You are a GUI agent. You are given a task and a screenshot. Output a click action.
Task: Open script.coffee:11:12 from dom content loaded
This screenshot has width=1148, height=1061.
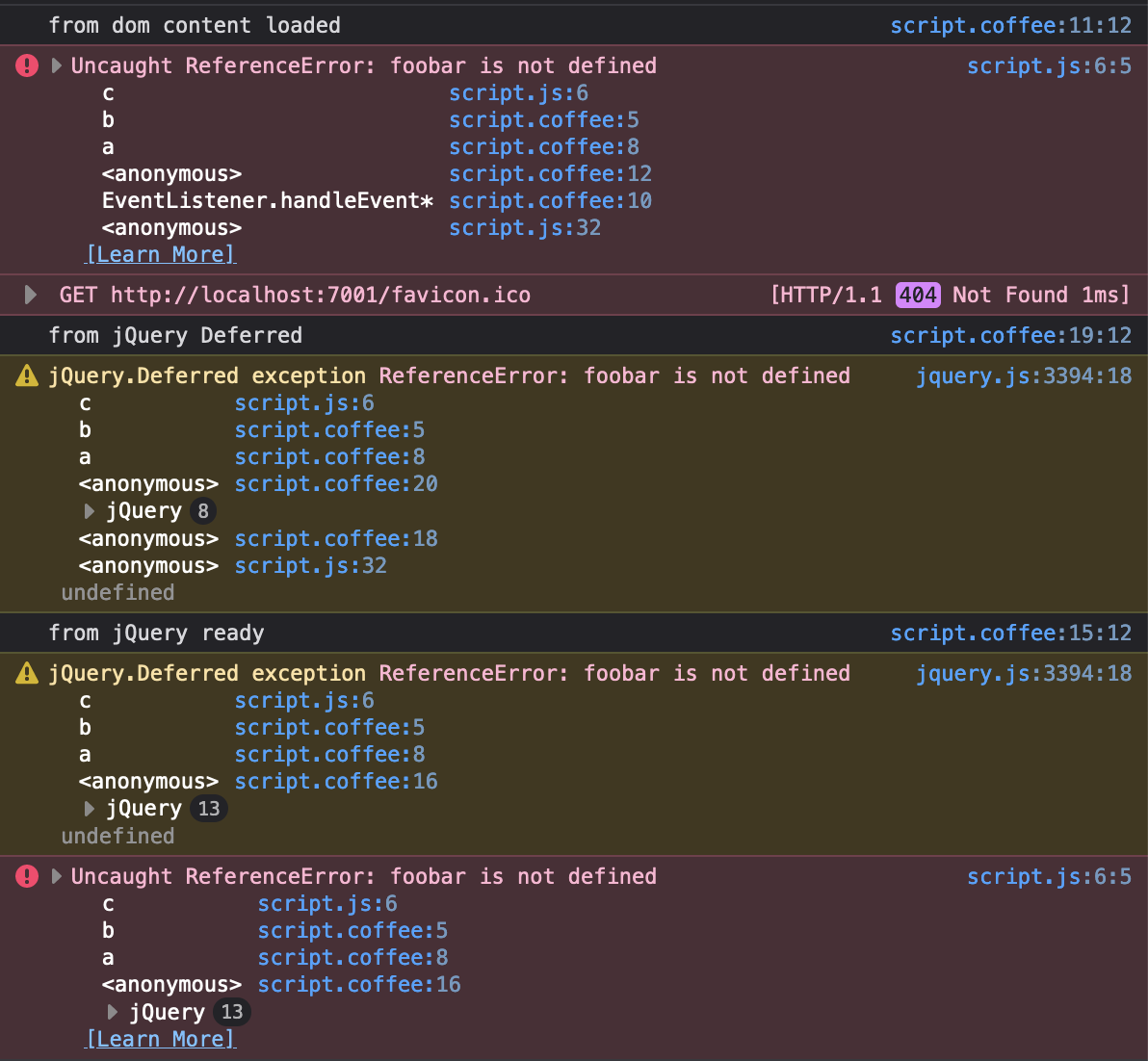[x=1011, y=25]
